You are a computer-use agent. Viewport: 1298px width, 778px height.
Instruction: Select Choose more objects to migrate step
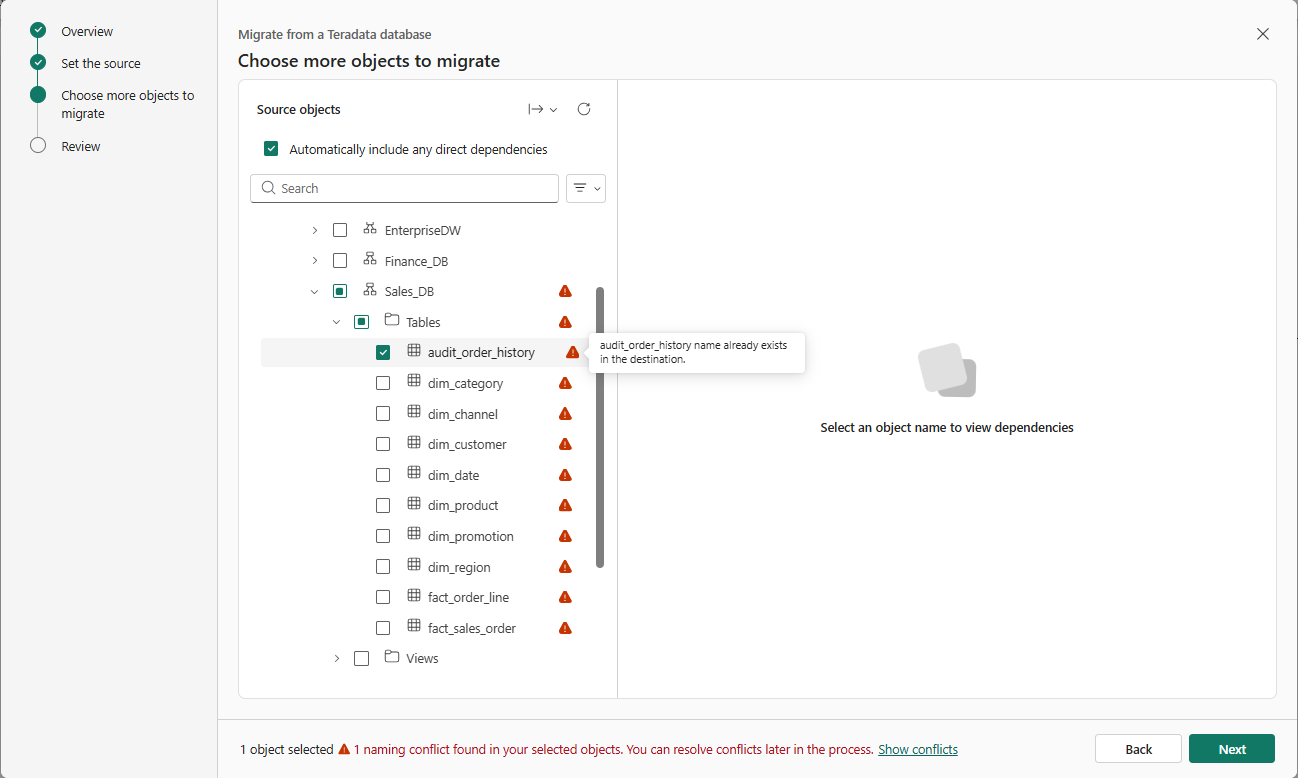(128, 104)
